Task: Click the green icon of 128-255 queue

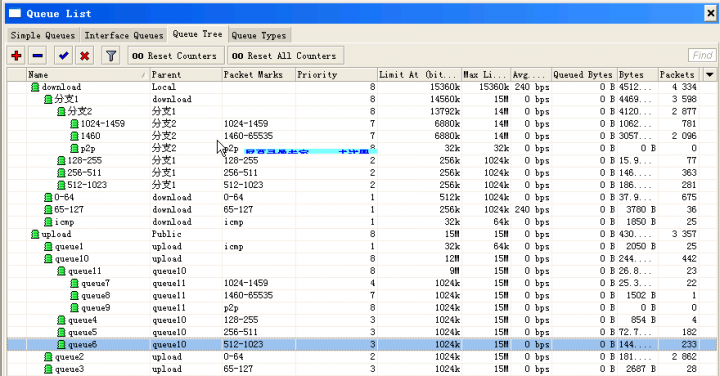Action: [61, 161]
